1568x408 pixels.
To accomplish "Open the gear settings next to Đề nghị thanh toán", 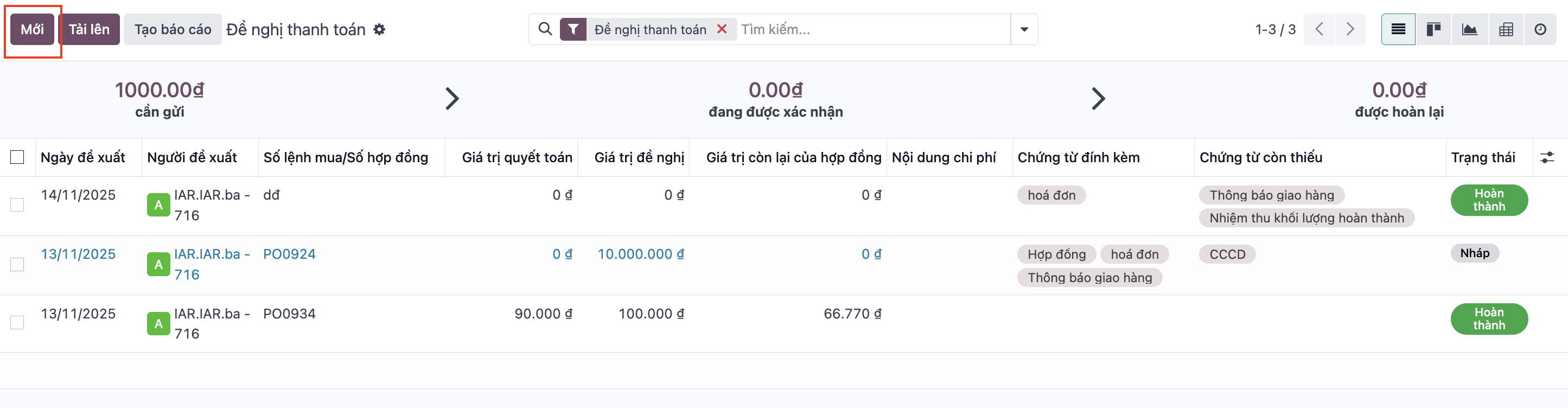I will (379, 29).
